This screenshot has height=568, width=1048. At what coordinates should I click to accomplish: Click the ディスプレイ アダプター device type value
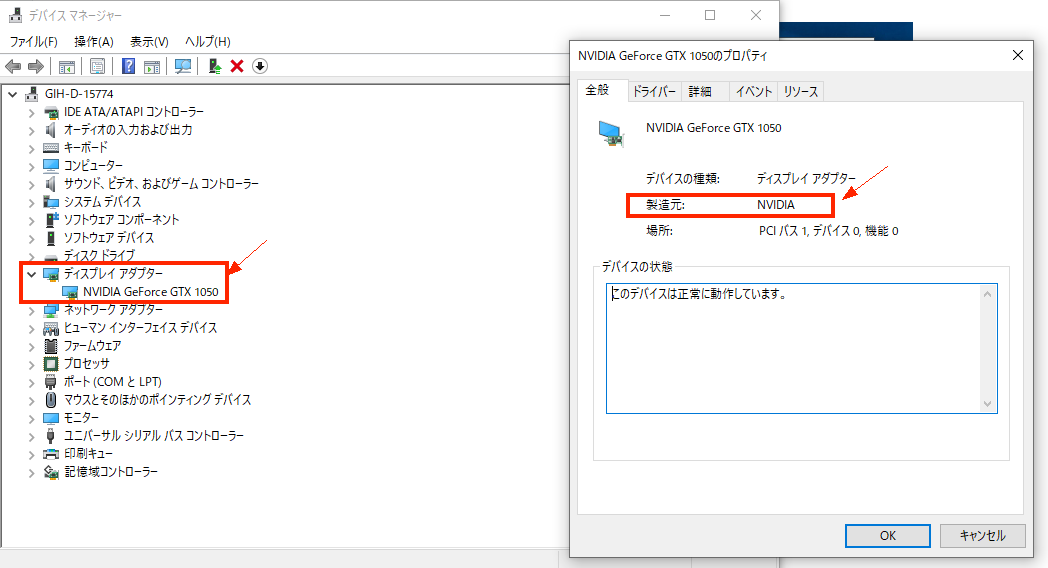[x=806, y=178]
